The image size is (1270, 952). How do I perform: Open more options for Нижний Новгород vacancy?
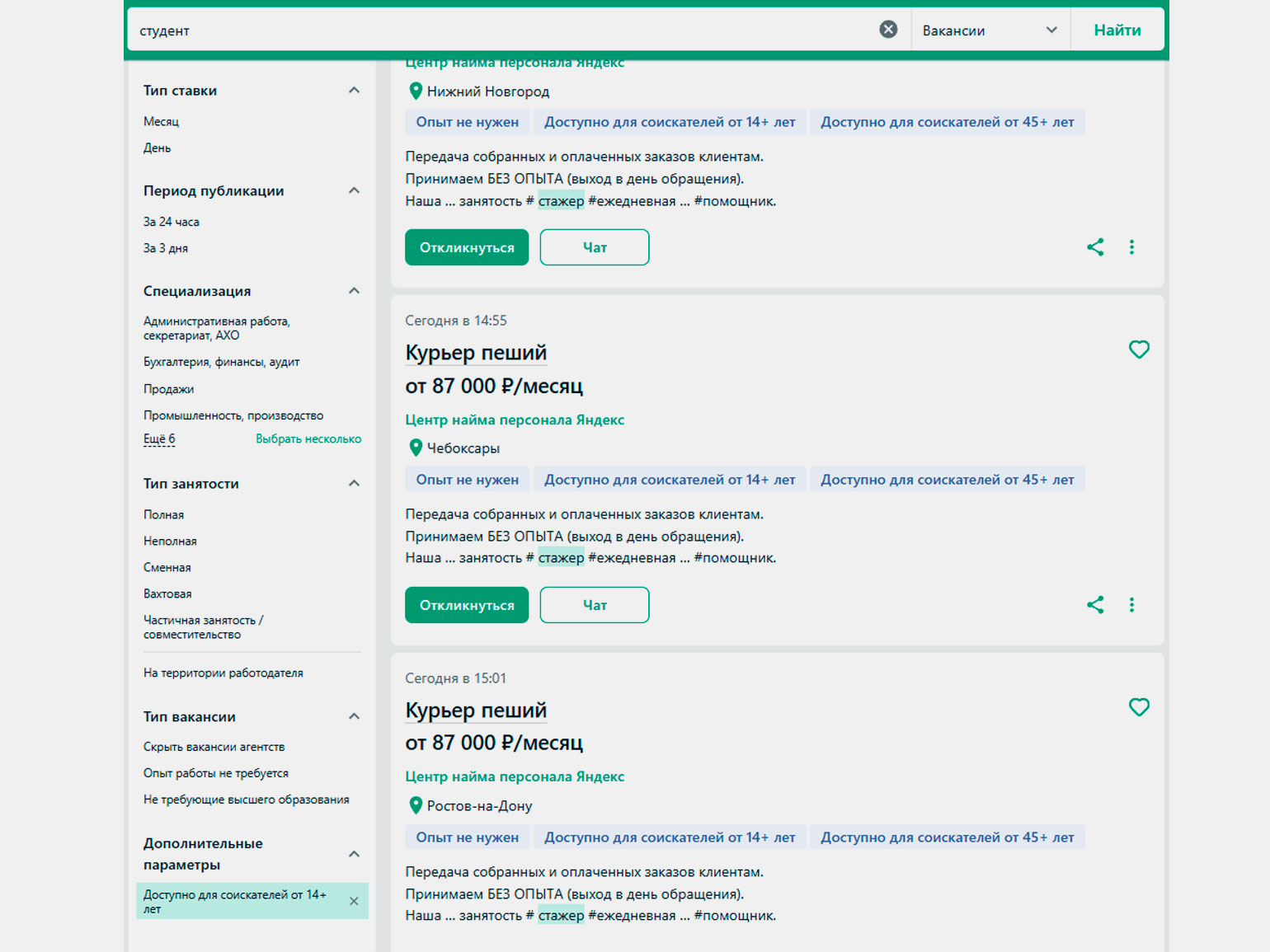(x=1131, y=247)
